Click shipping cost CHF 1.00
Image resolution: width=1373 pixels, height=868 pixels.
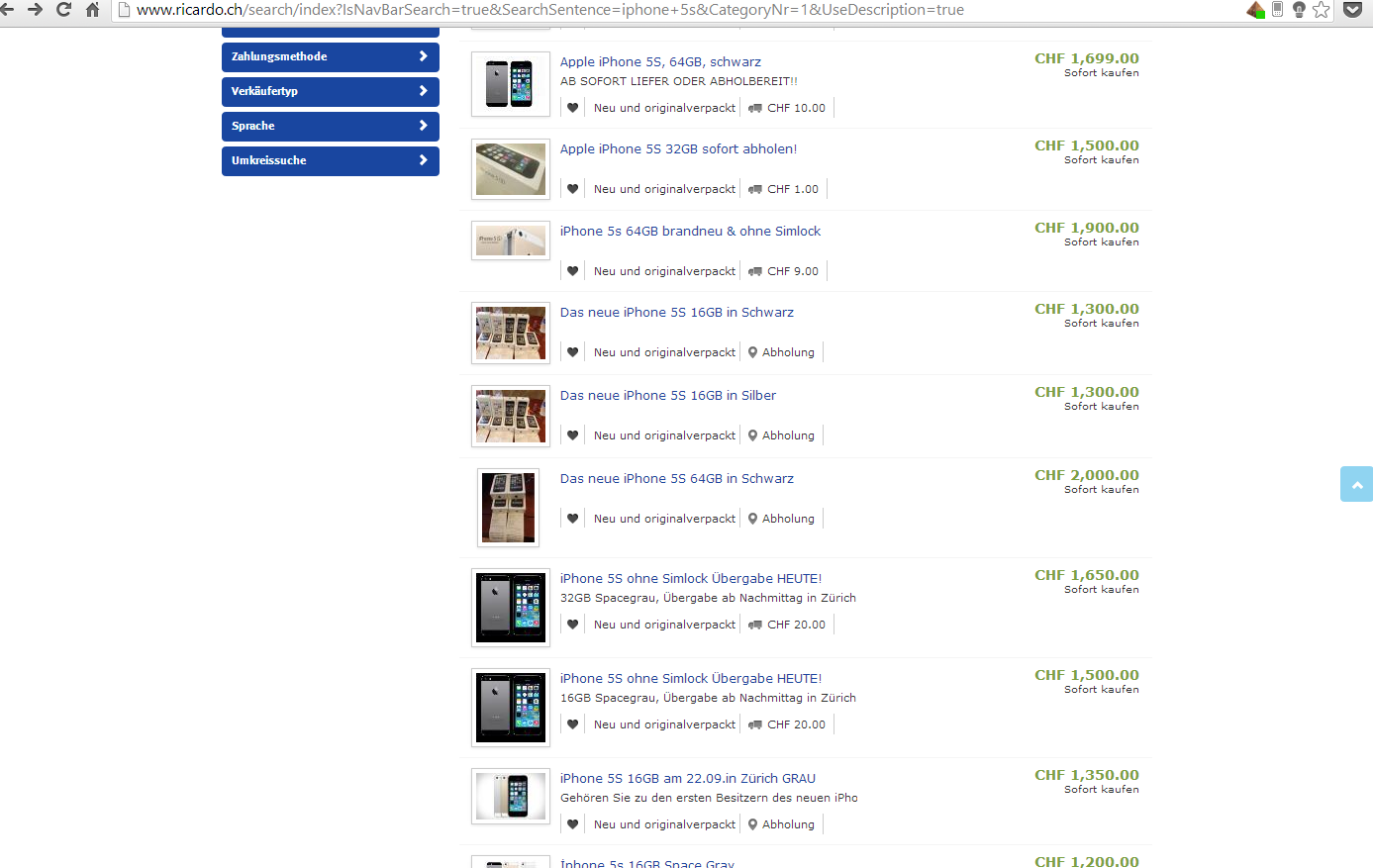tap(793, 189)
